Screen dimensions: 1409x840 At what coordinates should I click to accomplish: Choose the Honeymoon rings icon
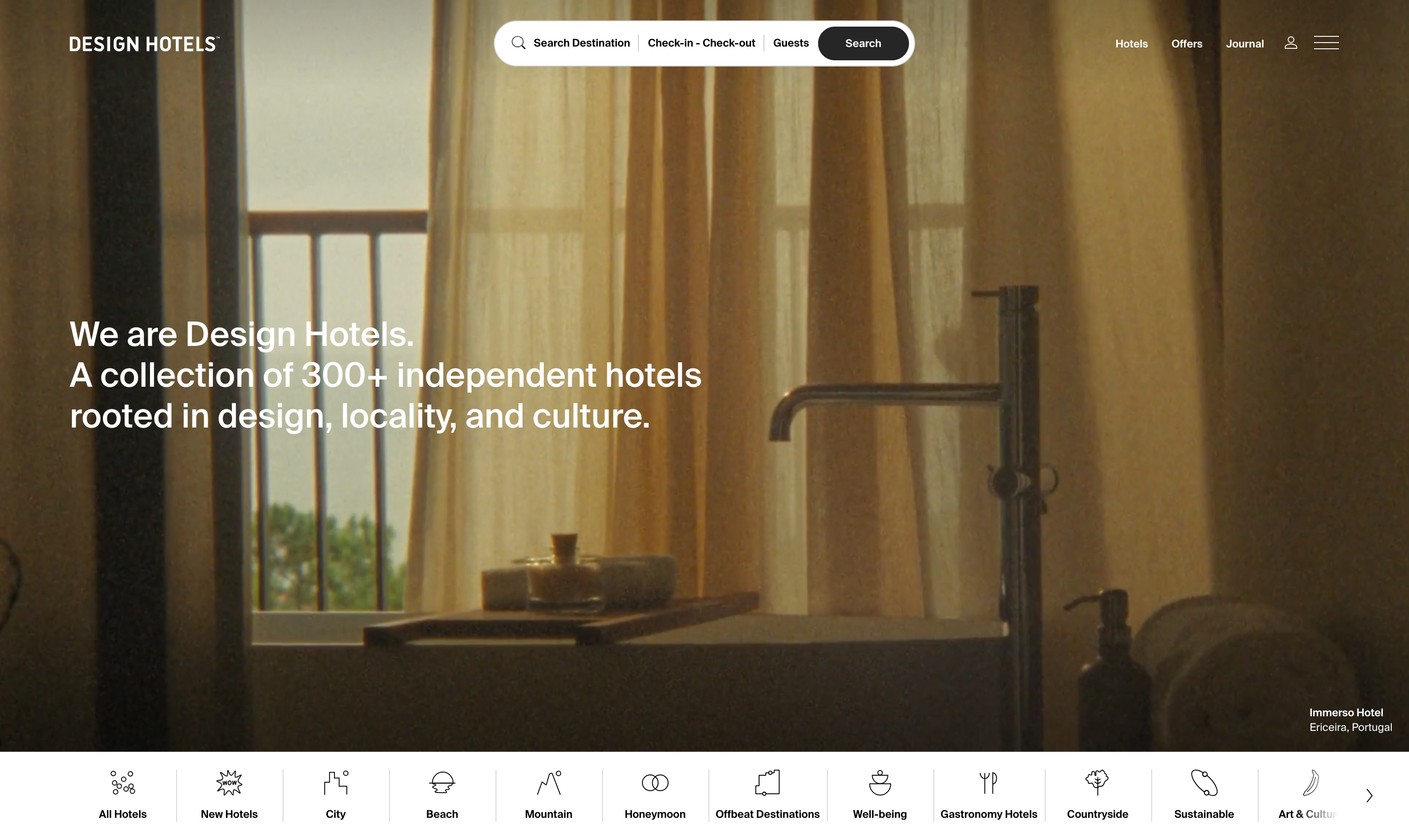(655, 783)
